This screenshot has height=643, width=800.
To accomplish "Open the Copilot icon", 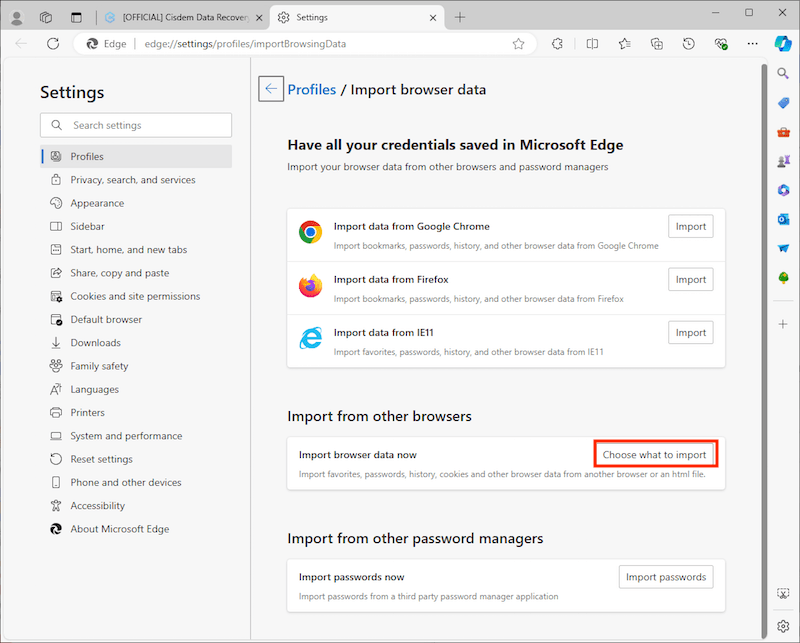I will tap(783, 44).
